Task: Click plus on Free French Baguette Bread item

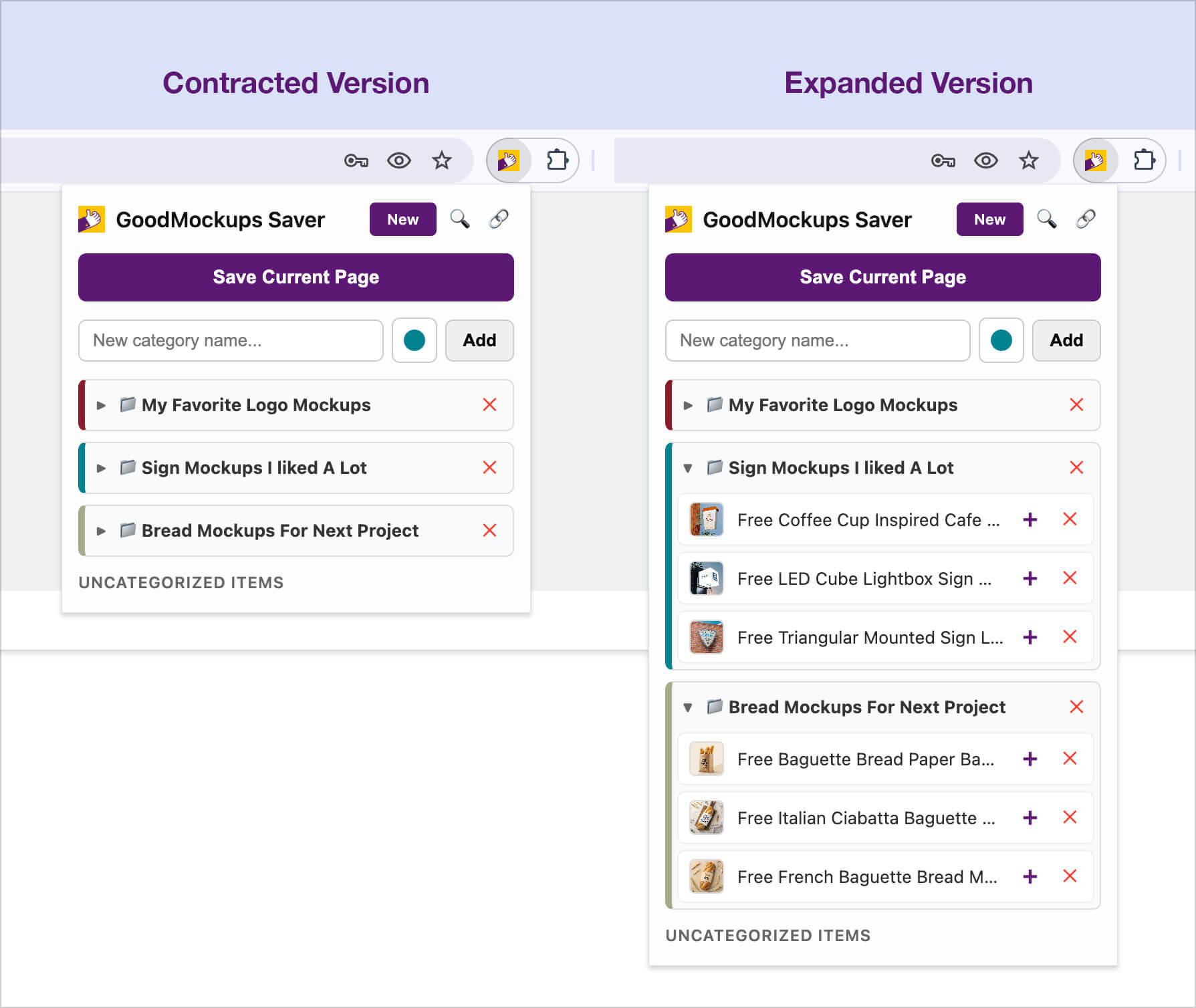Action: (1030, 876)
